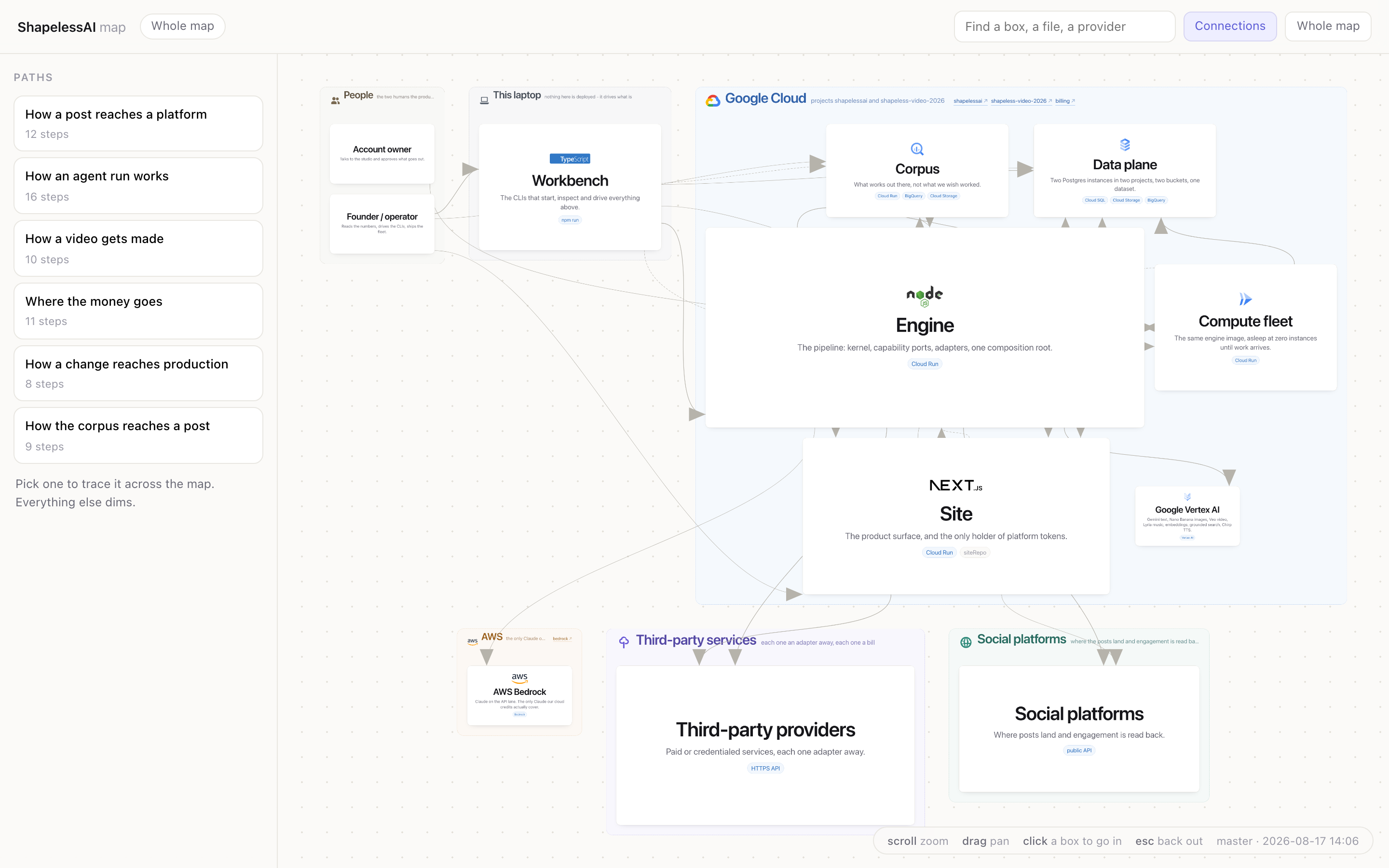This screenshot has height=868, width=1389.
Task: Click the 'esc back out' hint
Action: click(1169, 841)
